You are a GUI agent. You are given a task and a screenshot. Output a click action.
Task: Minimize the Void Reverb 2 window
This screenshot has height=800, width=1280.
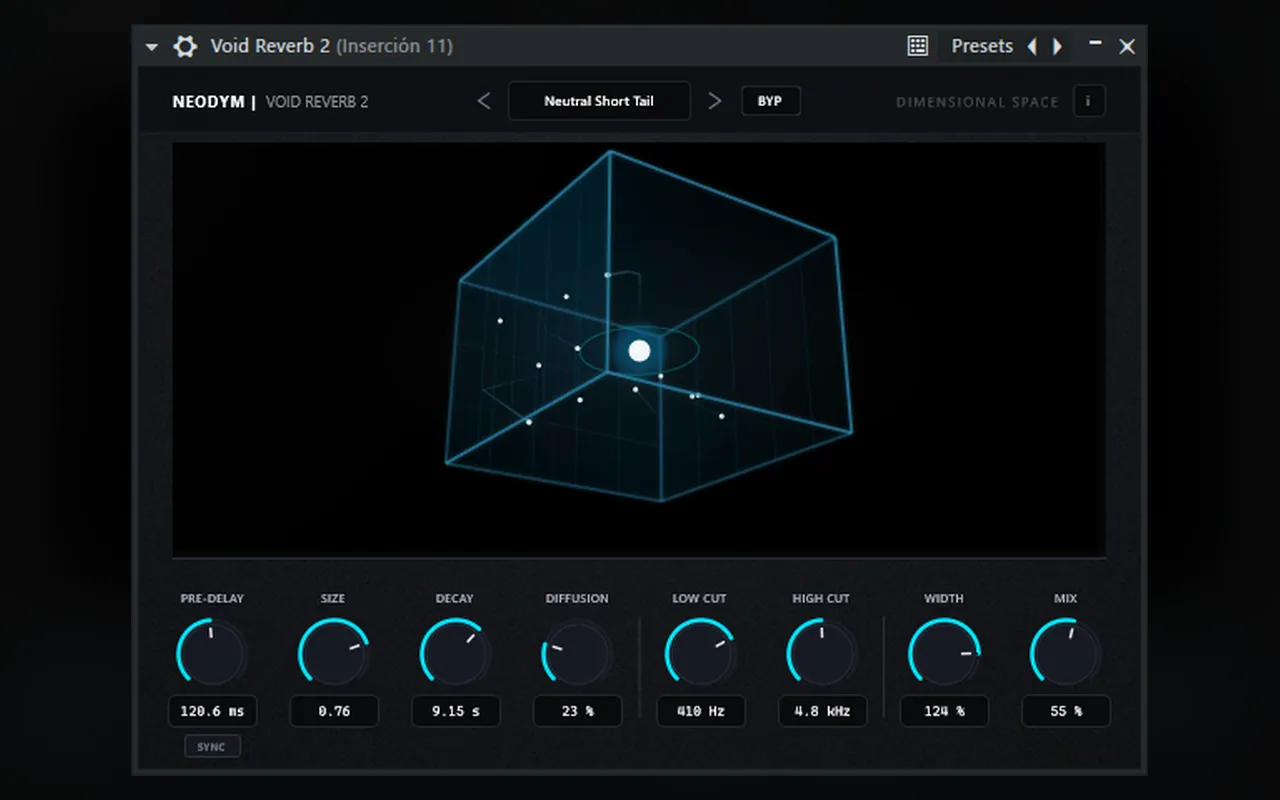(x=1095, y=43)
